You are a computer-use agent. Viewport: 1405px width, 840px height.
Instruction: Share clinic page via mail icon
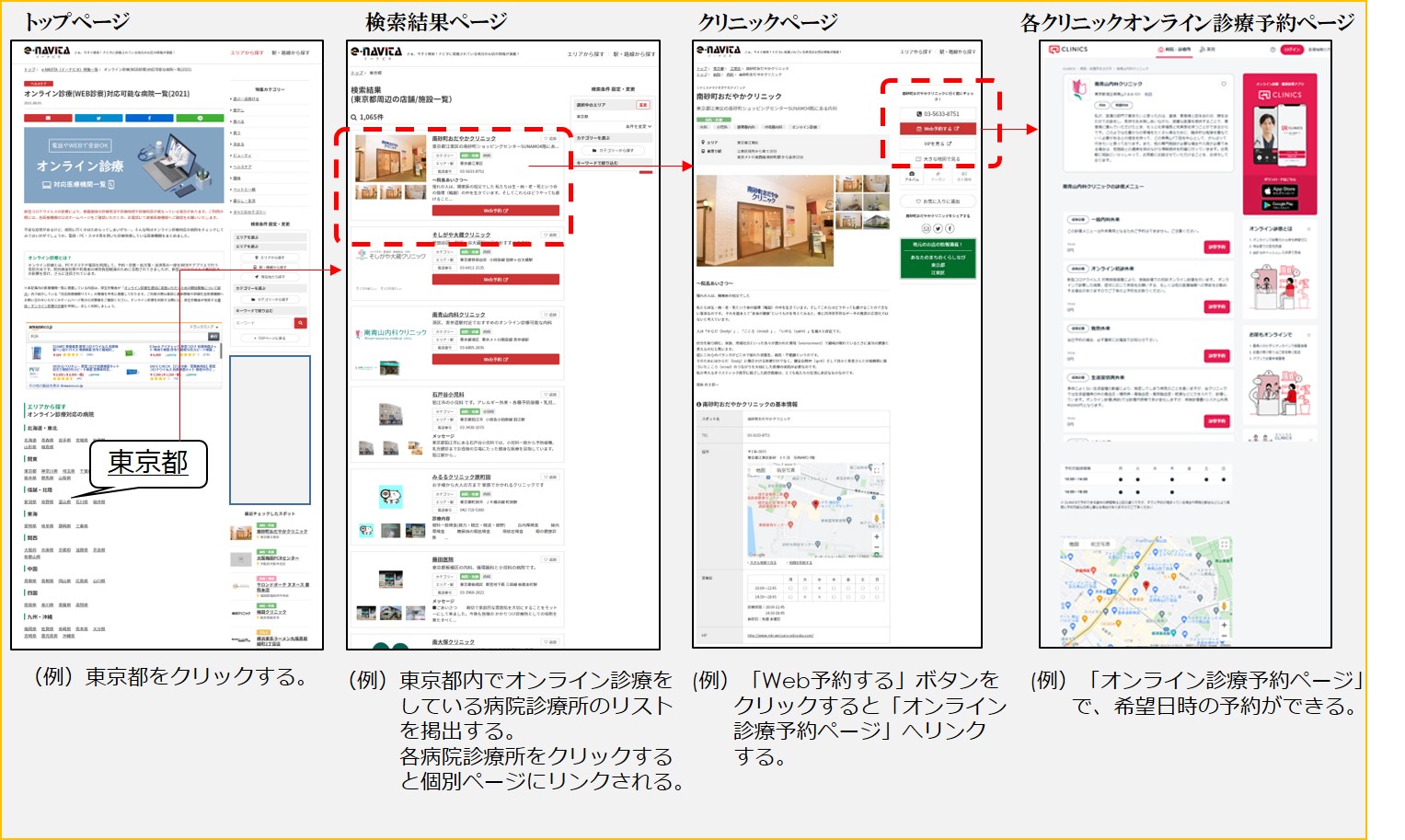click(926, 228)
